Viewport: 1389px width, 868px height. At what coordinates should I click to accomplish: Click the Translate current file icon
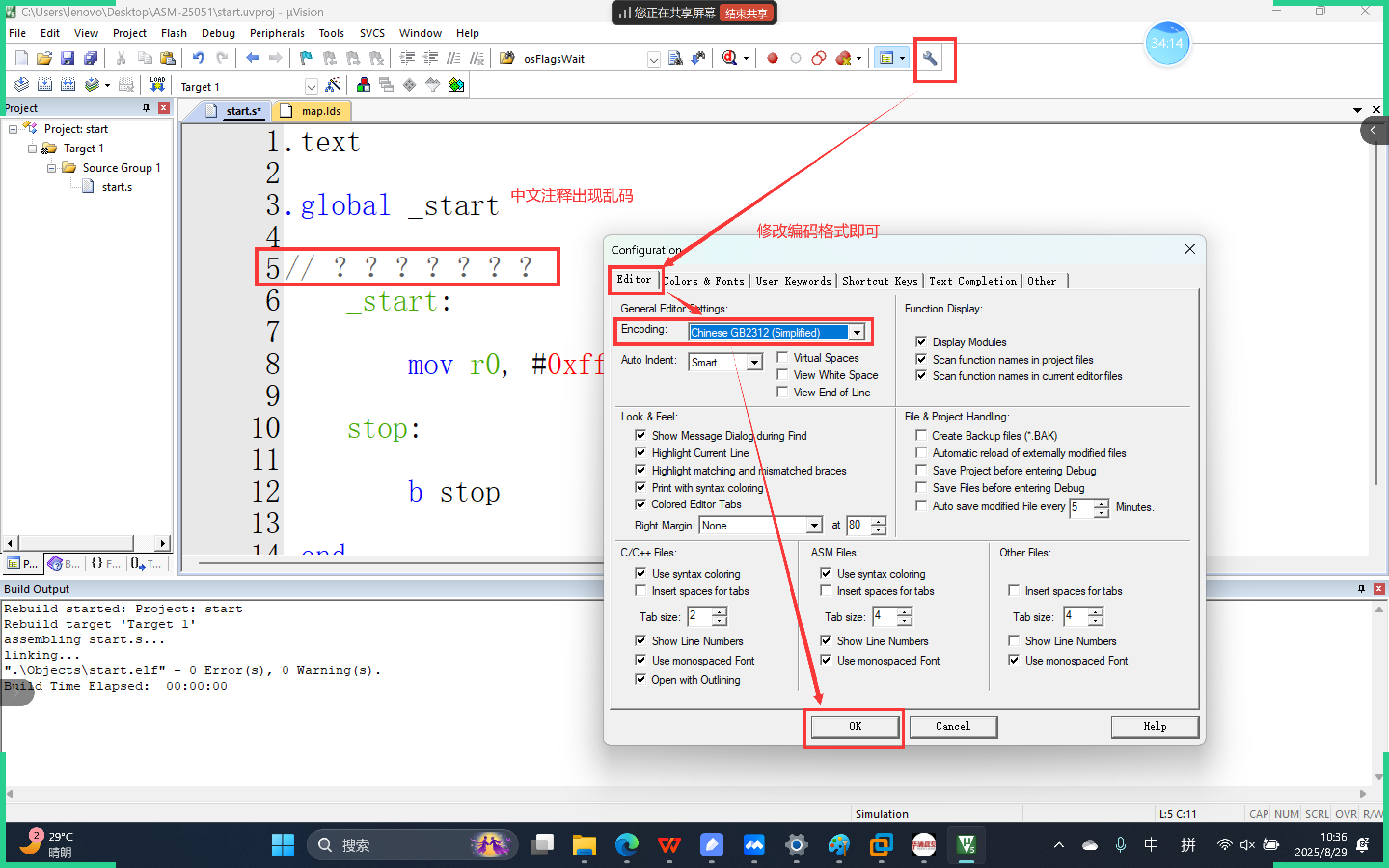coord(21,85)
